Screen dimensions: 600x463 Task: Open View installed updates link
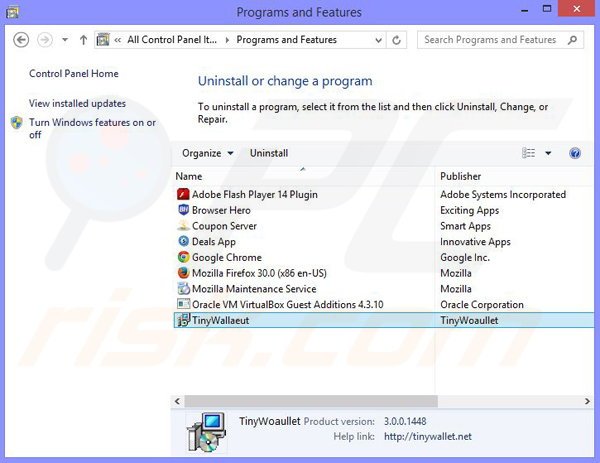click(77, 103)
